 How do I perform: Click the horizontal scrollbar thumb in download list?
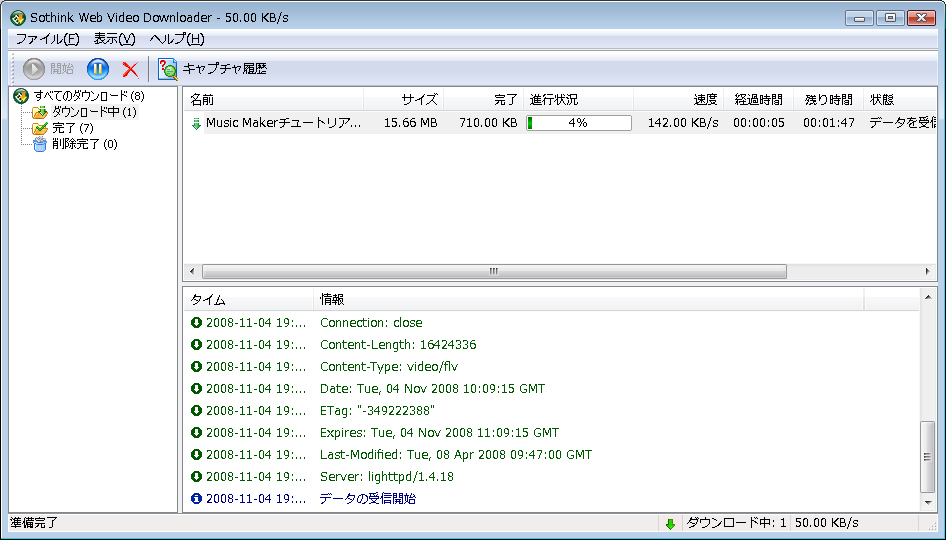(494, 272)
